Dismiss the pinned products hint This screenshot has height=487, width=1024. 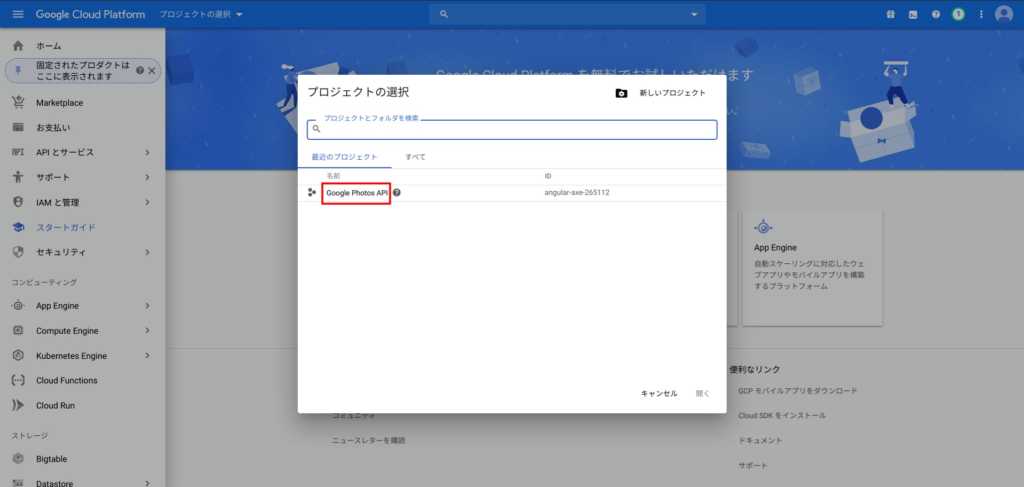(x=152, y=71)
